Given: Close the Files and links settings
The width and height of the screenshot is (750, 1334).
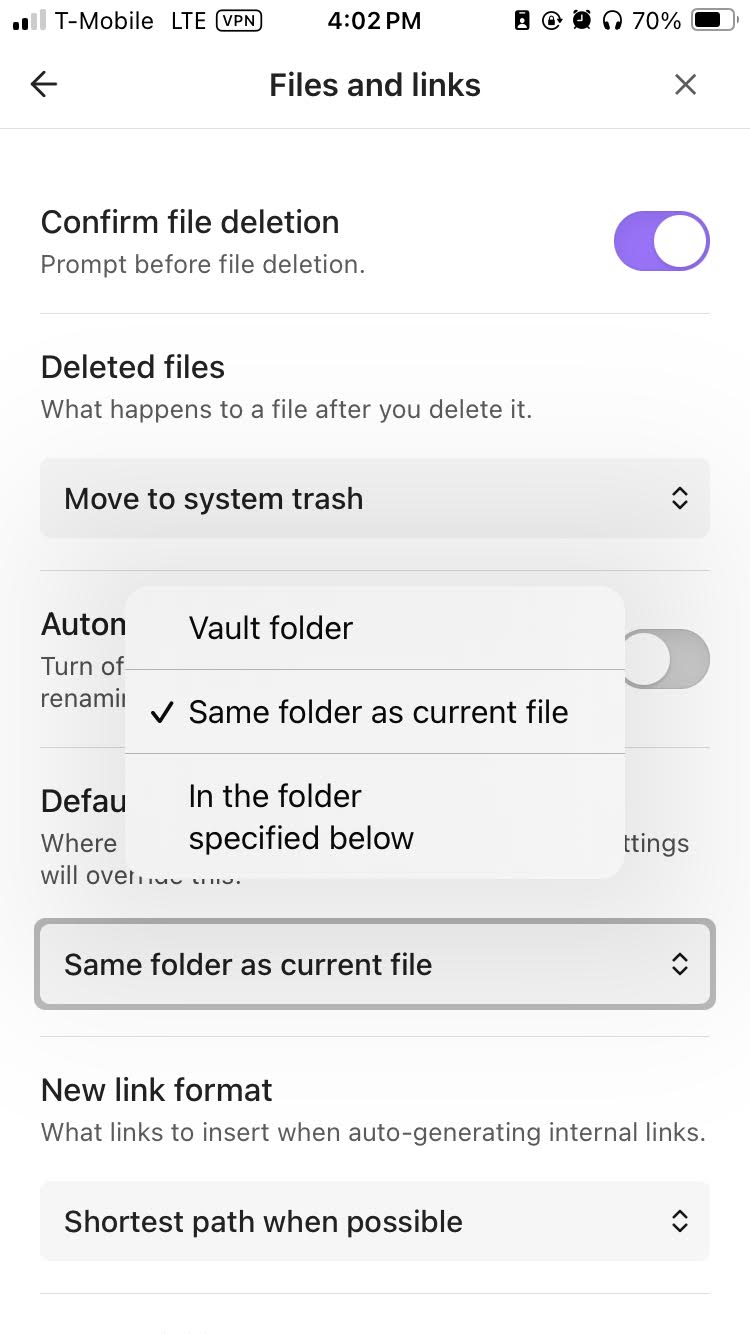Looking at the screenshot, I should [x=685, y=85].
